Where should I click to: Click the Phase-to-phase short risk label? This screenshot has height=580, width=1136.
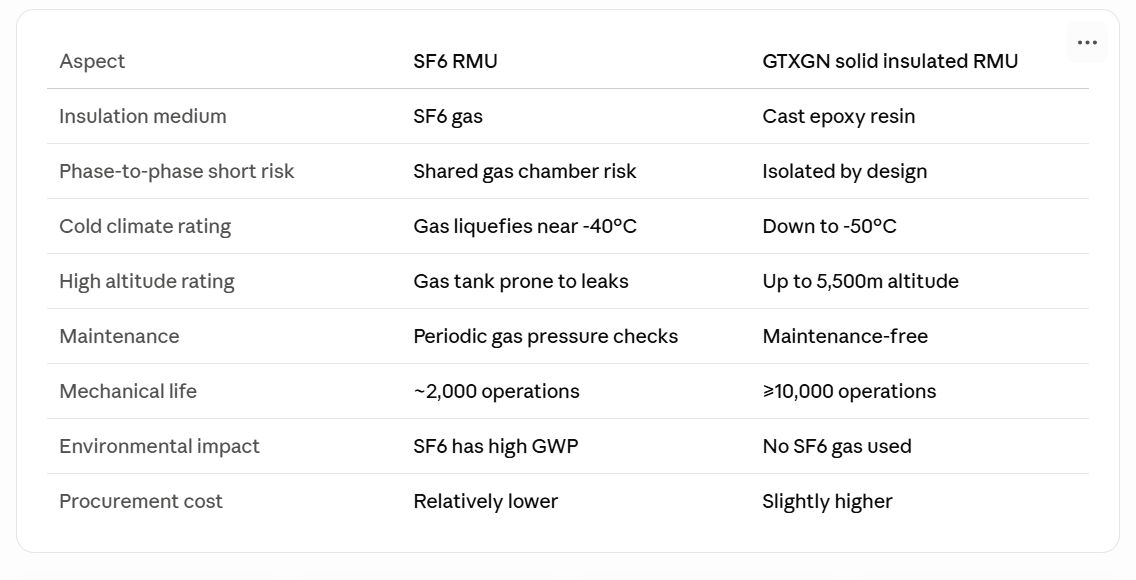177,171
